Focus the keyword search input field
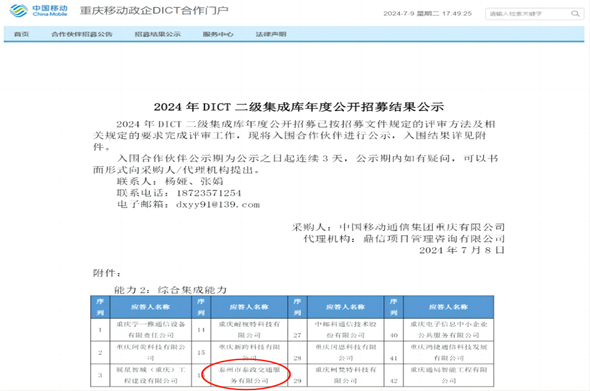The image size is (590, 391). (529, 14)
